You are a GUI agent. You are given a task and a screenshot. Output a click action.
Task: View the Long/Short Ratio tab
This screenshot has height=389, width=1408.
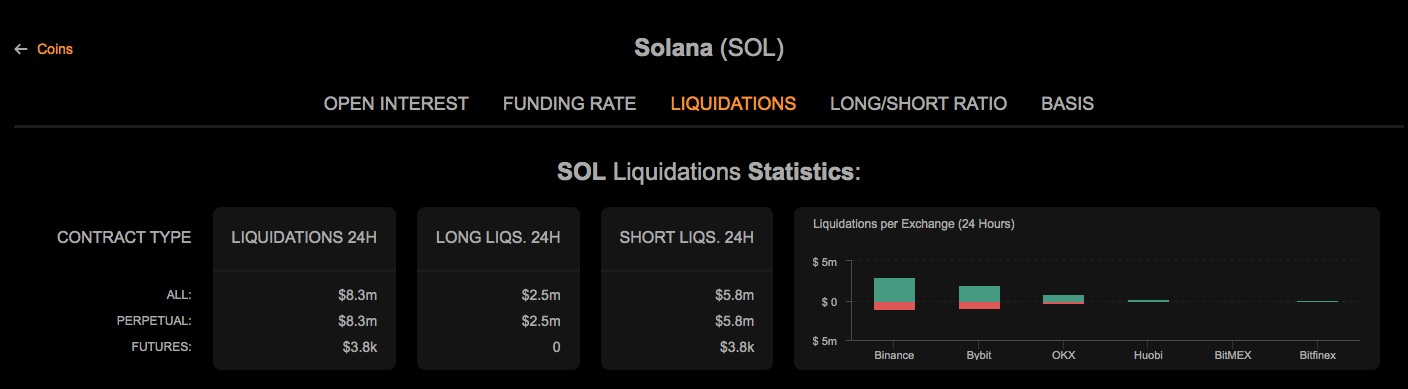point(918,103)
